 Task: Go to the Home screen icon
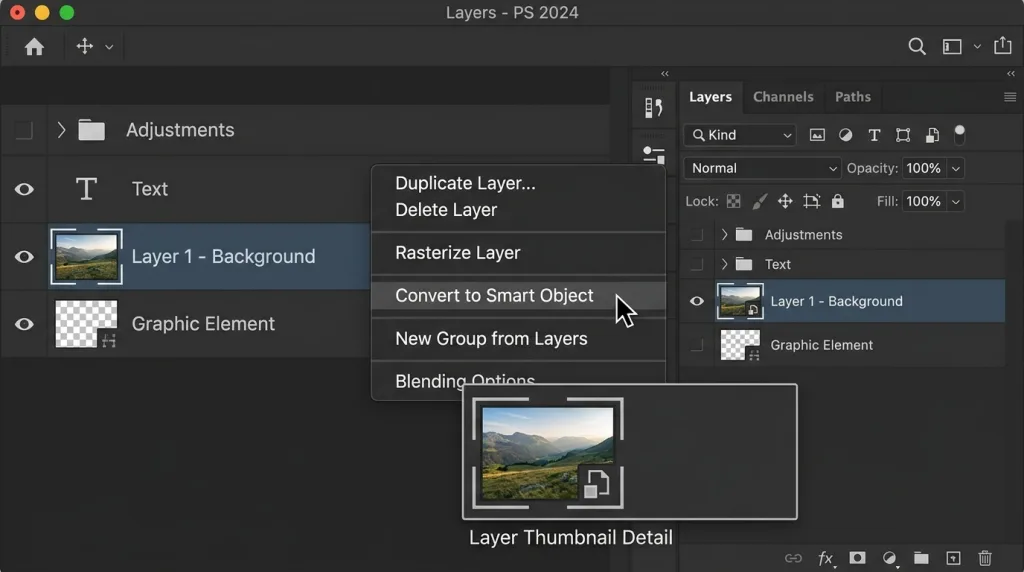(x=34, y=46)
